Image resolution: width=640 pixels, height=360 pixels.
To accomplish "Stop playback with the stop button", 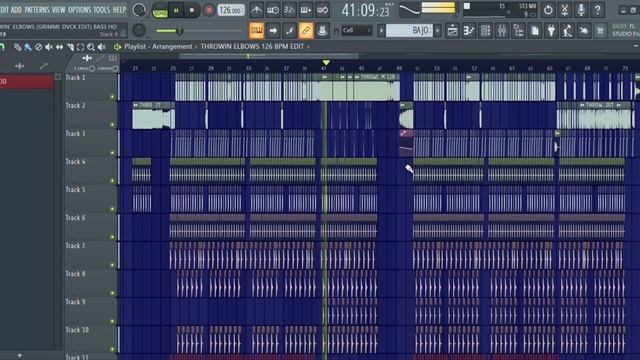I will (x=192, y=10).
